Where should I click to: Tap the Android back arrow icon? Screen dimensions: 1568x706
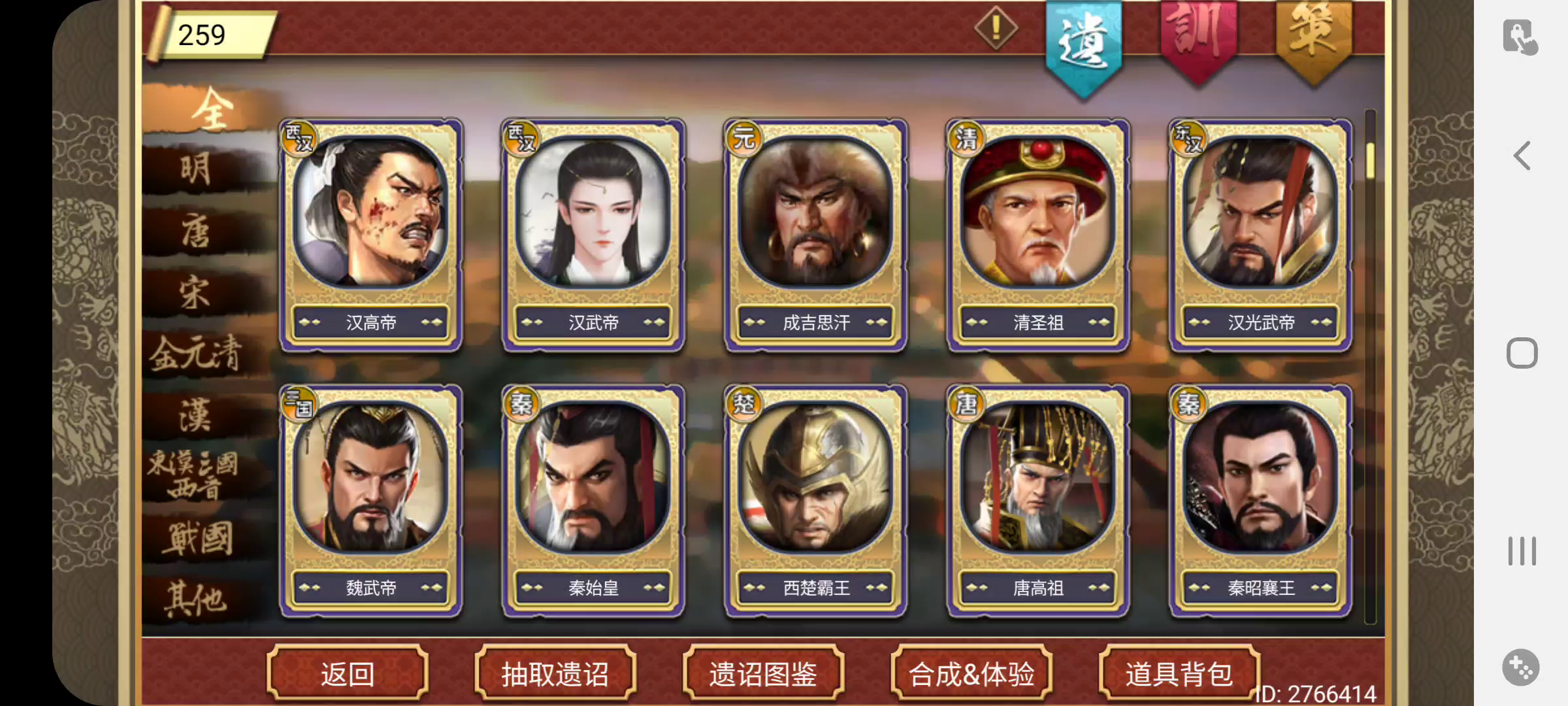(1522, 156)
